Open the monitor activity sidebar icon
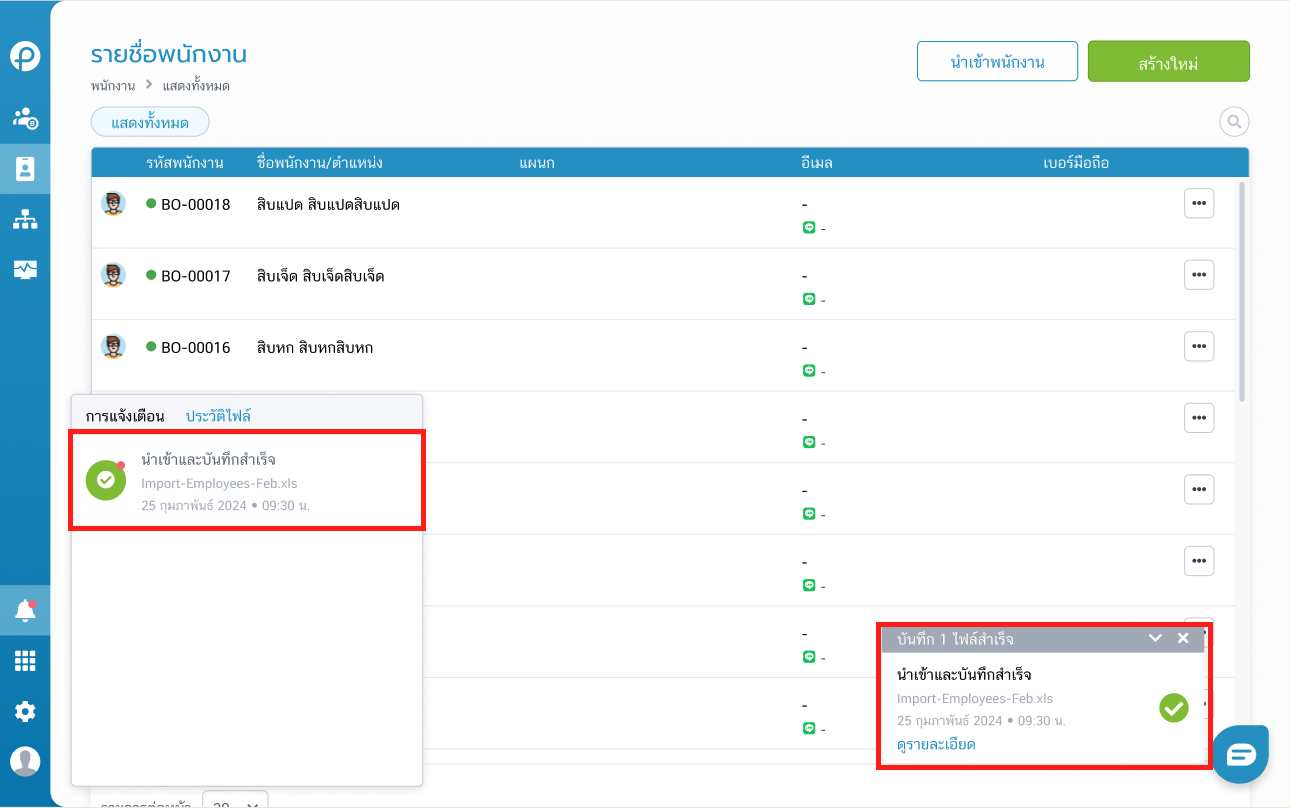The image size is (1290, 808). pyautogui.click(x=25, y=270)
